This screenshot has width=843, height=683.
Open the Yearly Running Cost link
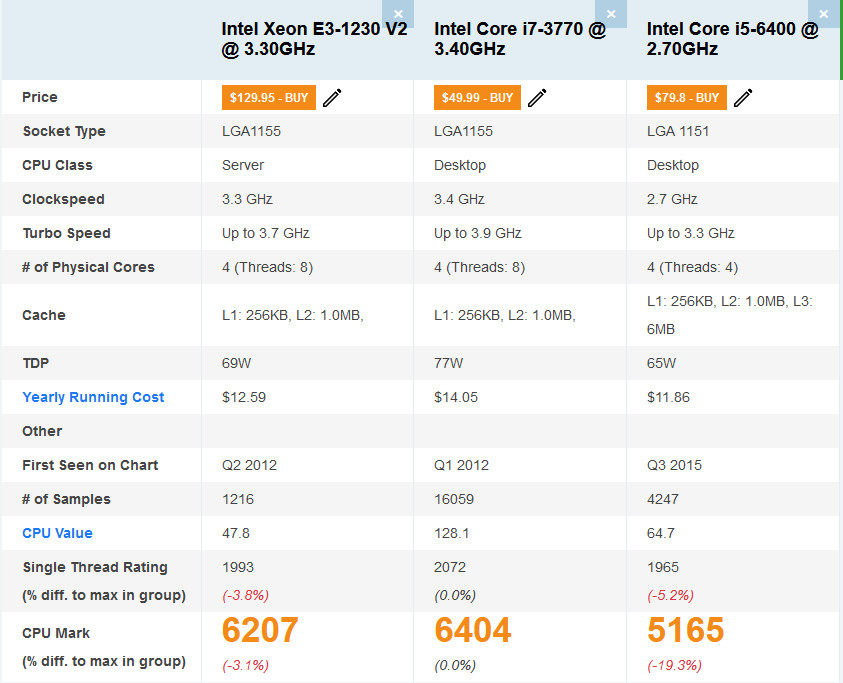point(93,397)
